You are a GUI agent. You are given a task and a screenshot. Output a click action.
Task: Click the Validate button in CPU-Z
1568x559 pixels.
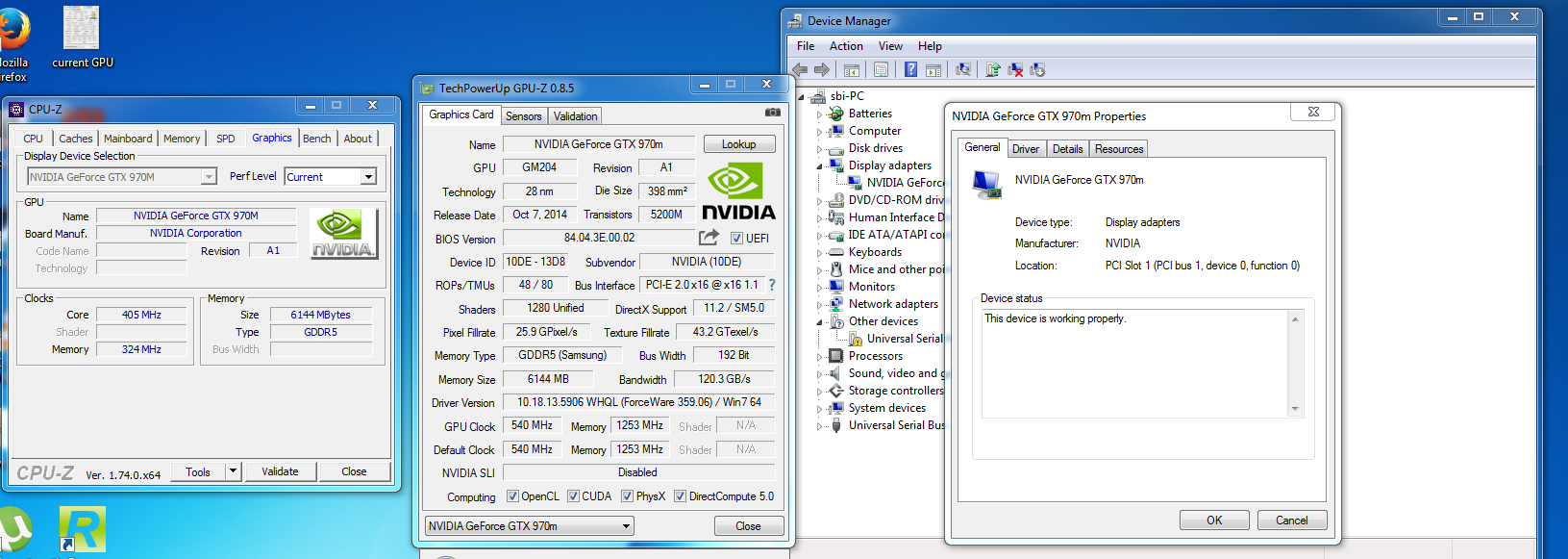tap(280, 471)
